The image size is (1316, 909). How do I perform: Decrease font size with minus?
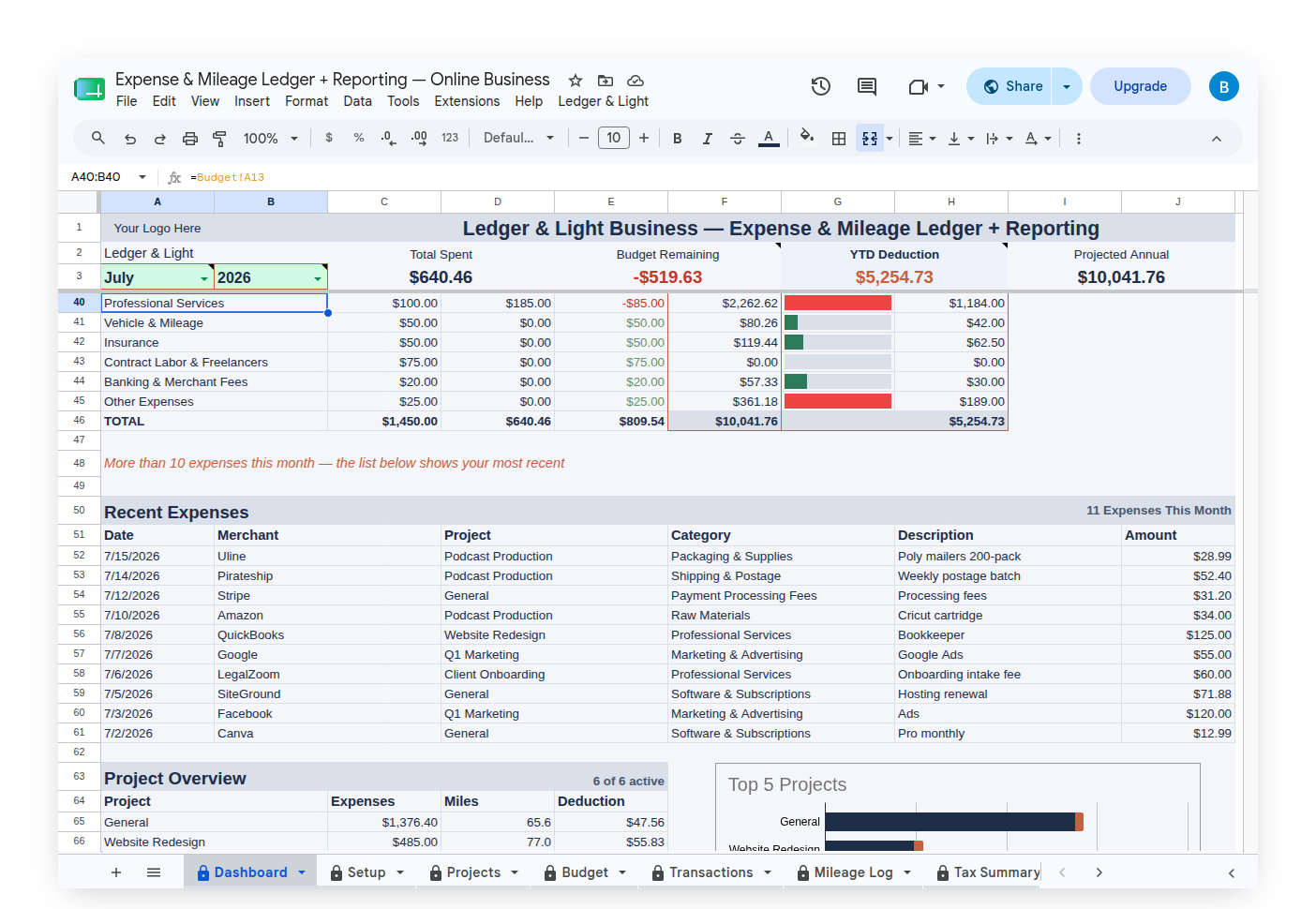(583, 138)
